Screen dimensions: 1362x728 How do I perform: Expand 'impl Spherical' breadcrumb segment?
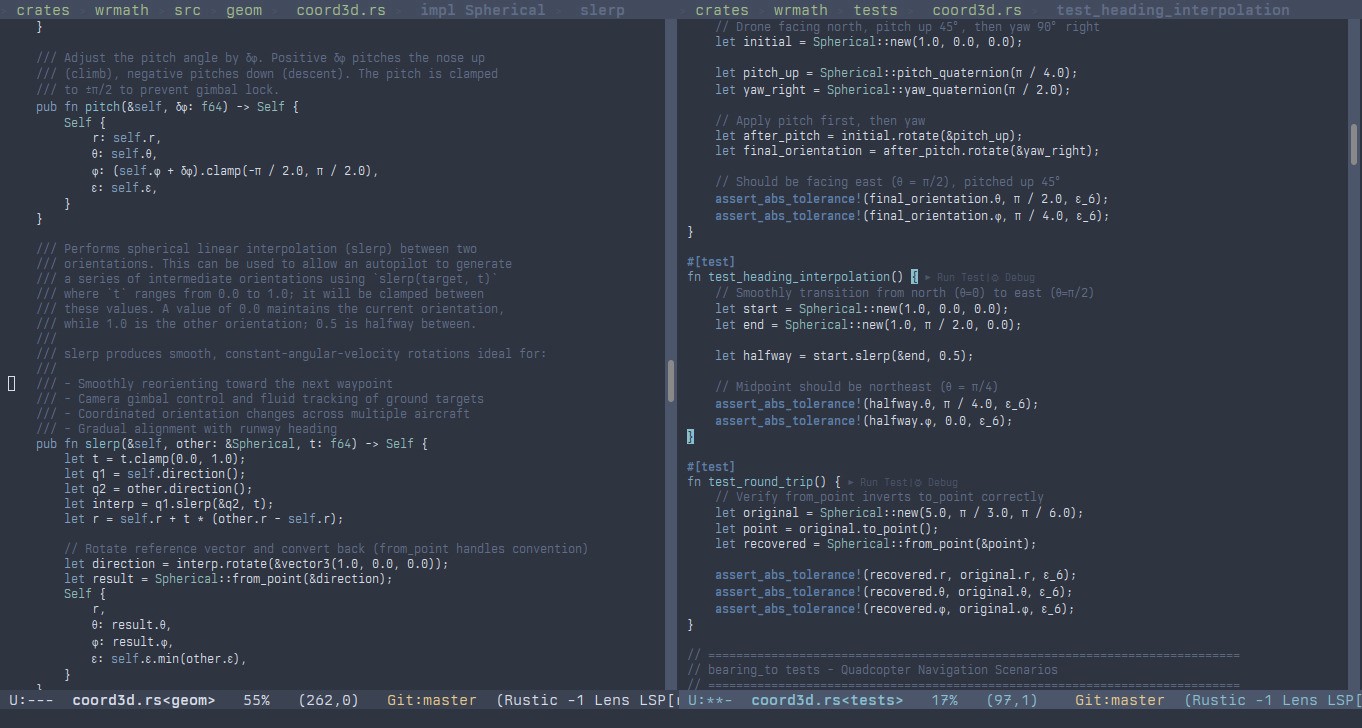coord(482,10)
